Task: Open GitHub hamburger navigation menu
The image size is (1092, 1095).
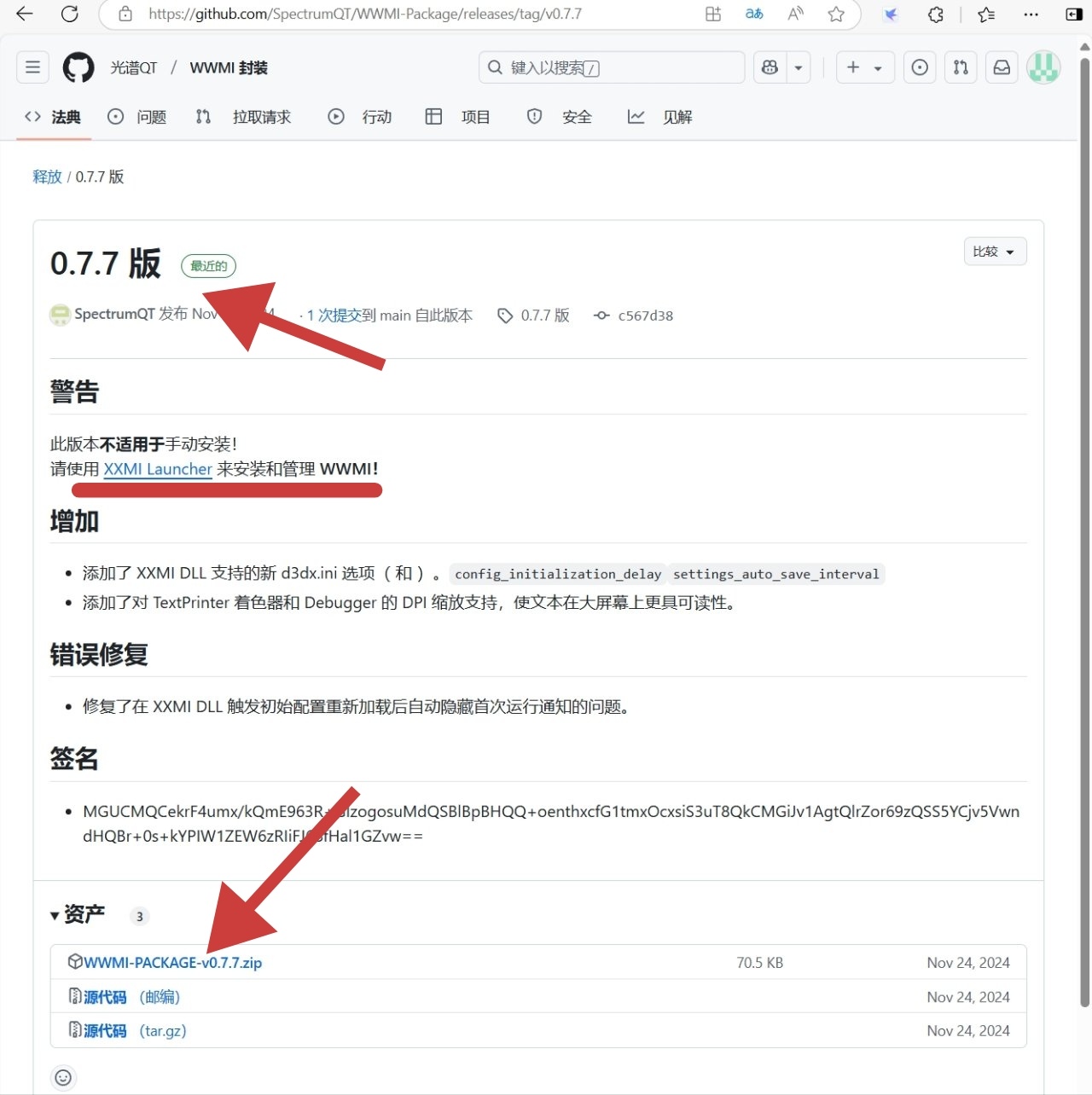Action: click(32, 67)
